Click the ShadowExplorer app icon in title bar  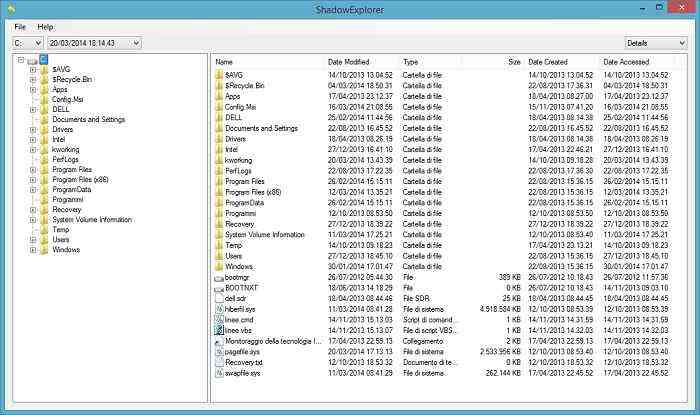click(11, 8)
